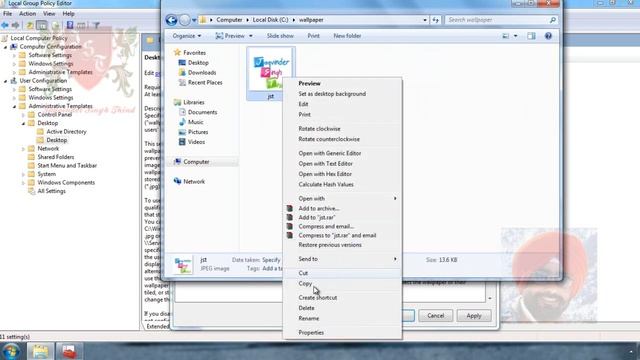The height and width of the screenshot is (360, 640).
Task: Click Print in Explorer toolbar
Action: pyautogui.click(x=313, y=36)
